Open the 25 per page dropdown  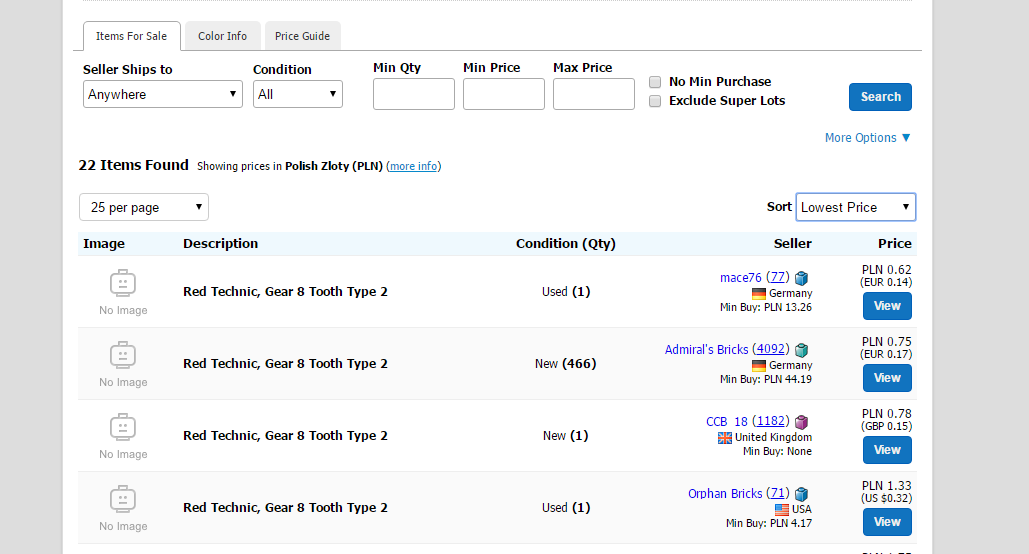(144, 207)
